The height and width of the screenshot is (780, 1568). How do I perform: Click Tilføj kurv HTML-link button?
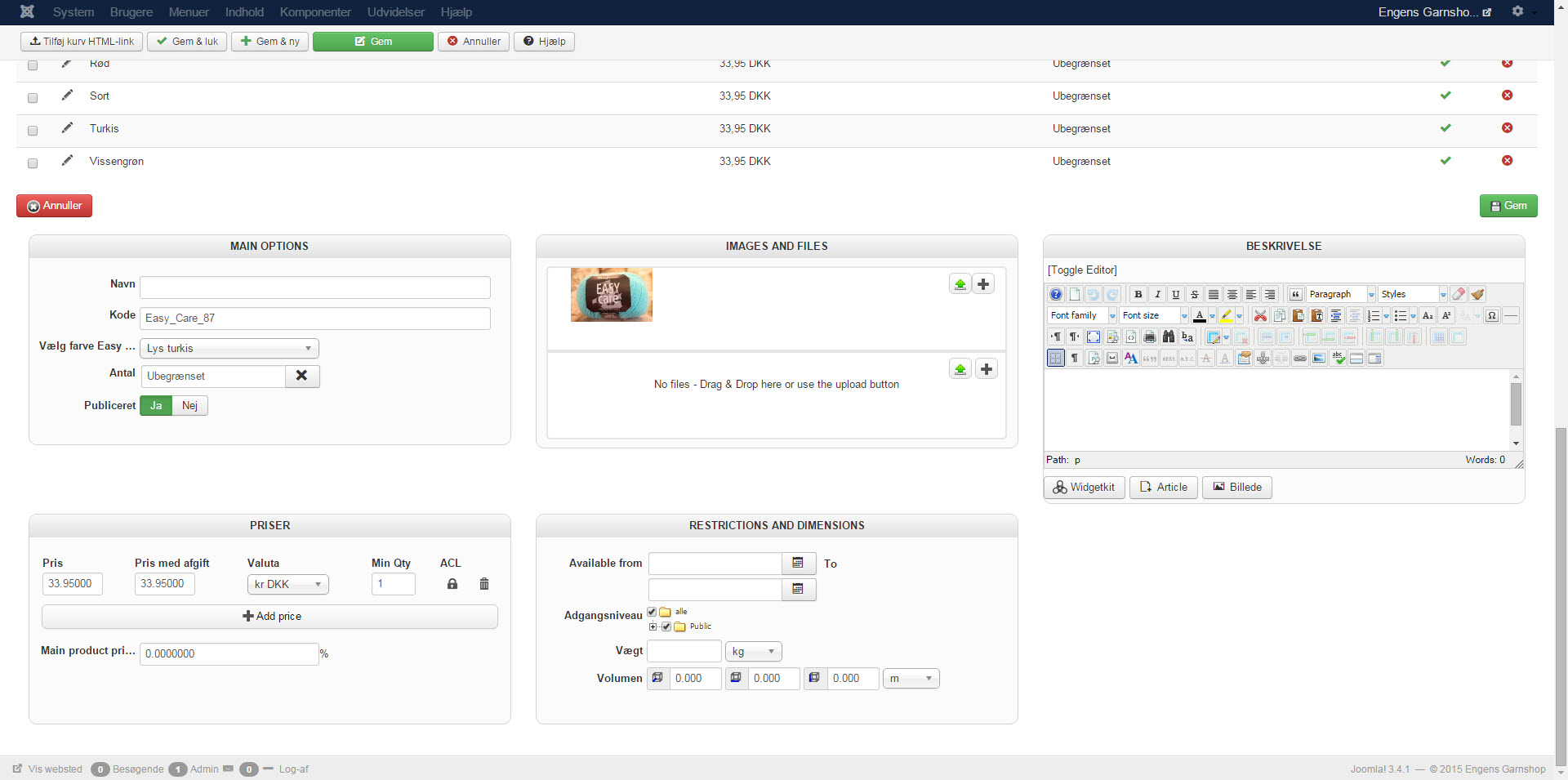pos(82,42)
